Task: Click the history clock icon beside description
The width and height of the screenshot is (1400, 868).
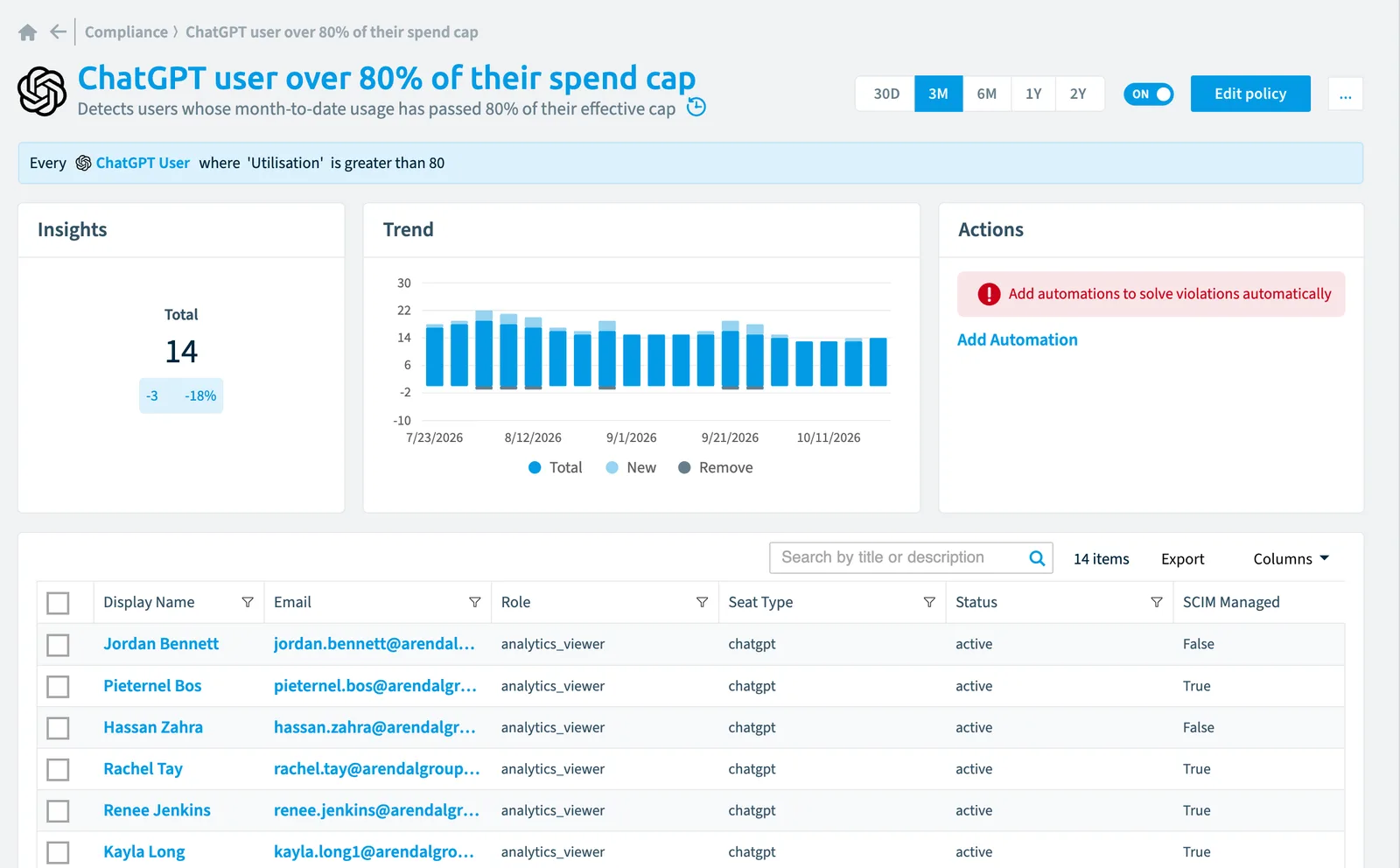Action: [x=696, y=108]
